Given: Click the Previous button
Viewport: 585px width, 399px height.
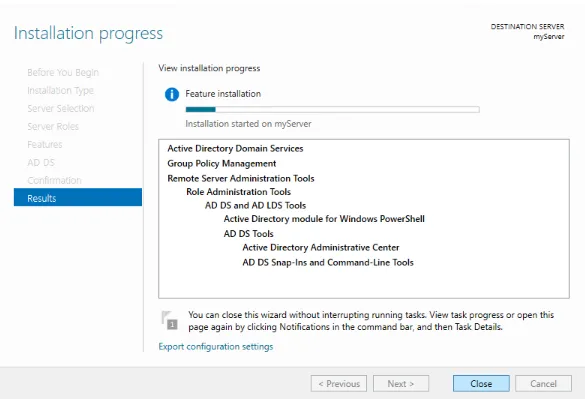Looking at the screenshot, I should tap(339, 383).
